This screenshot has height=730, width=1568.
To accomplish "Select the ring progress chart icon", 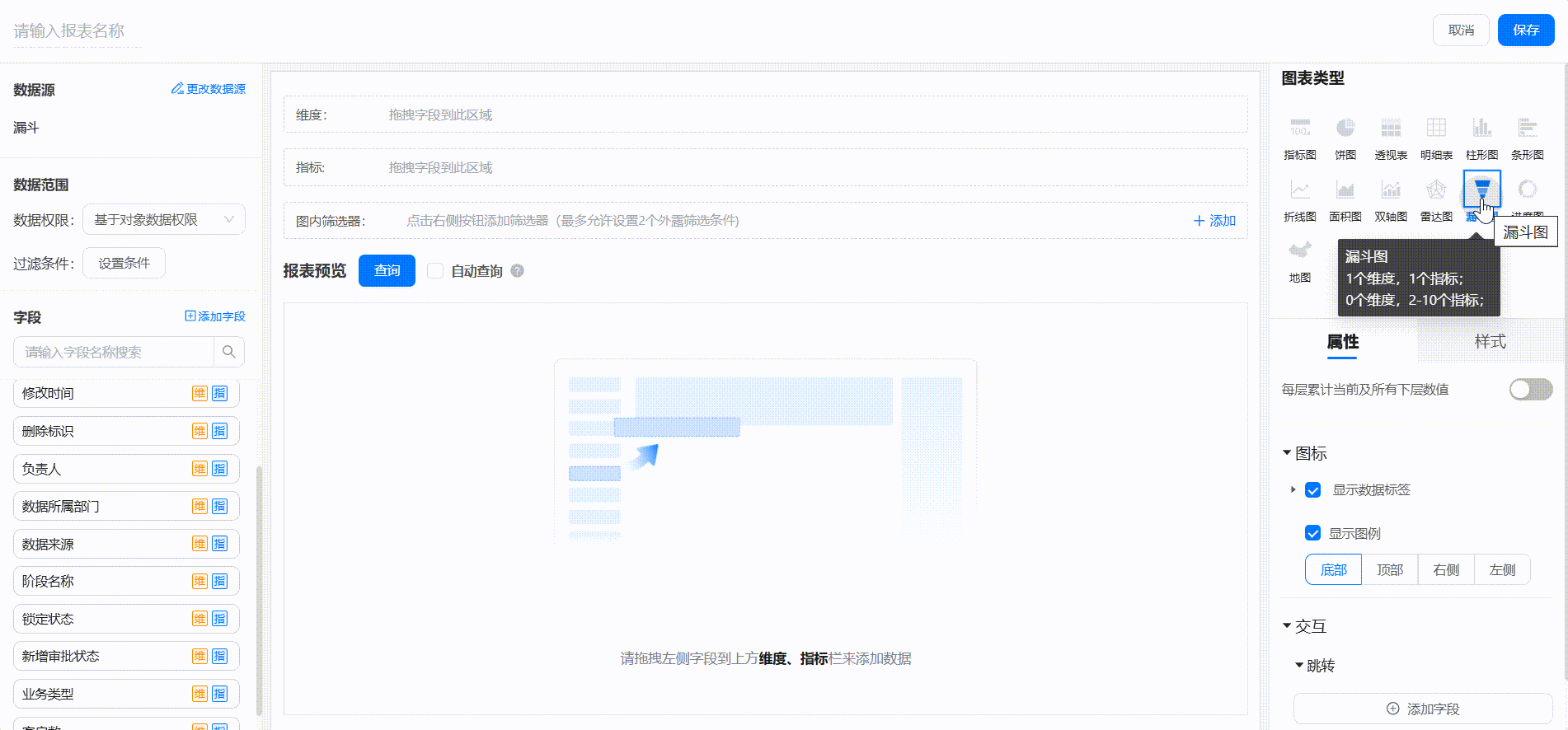I will click(1527, 190).
